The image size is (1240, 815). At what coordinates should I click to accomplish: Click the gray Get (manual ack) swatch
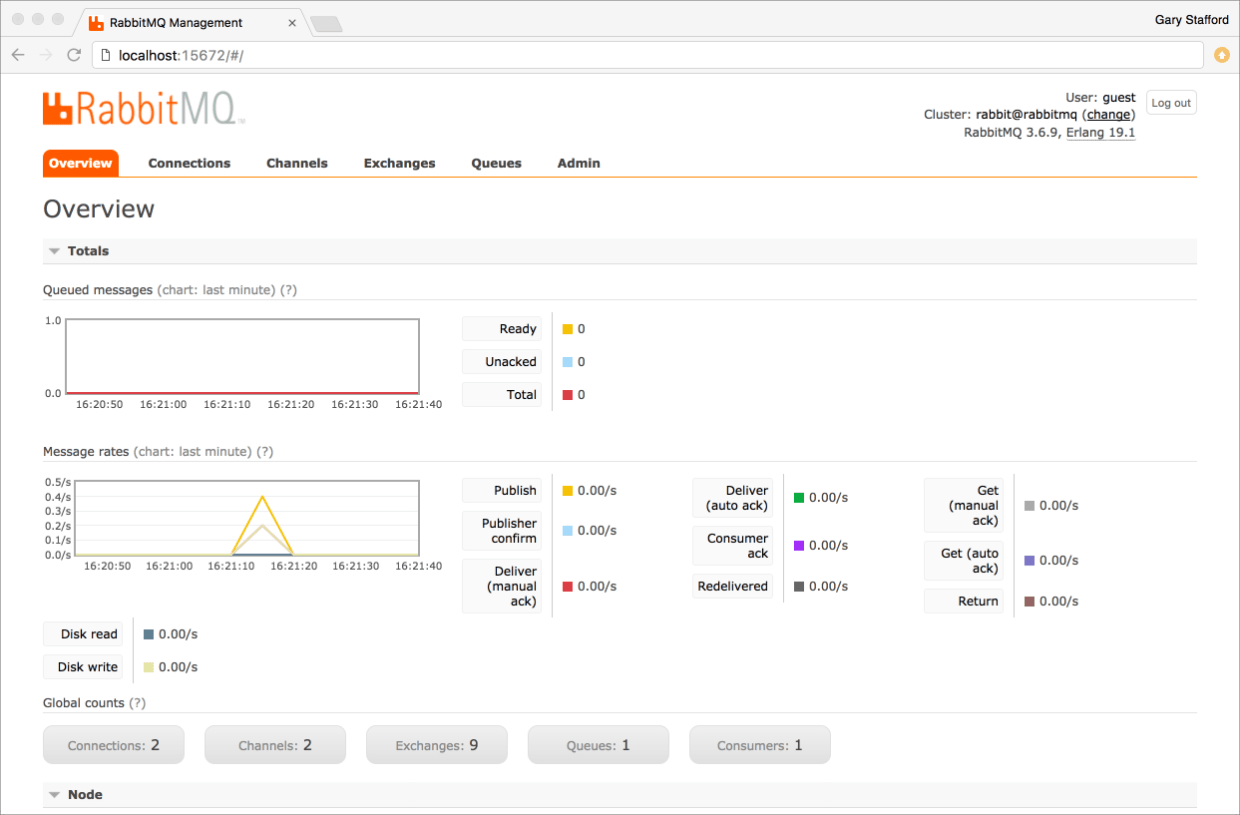(x=1030, y=506)
